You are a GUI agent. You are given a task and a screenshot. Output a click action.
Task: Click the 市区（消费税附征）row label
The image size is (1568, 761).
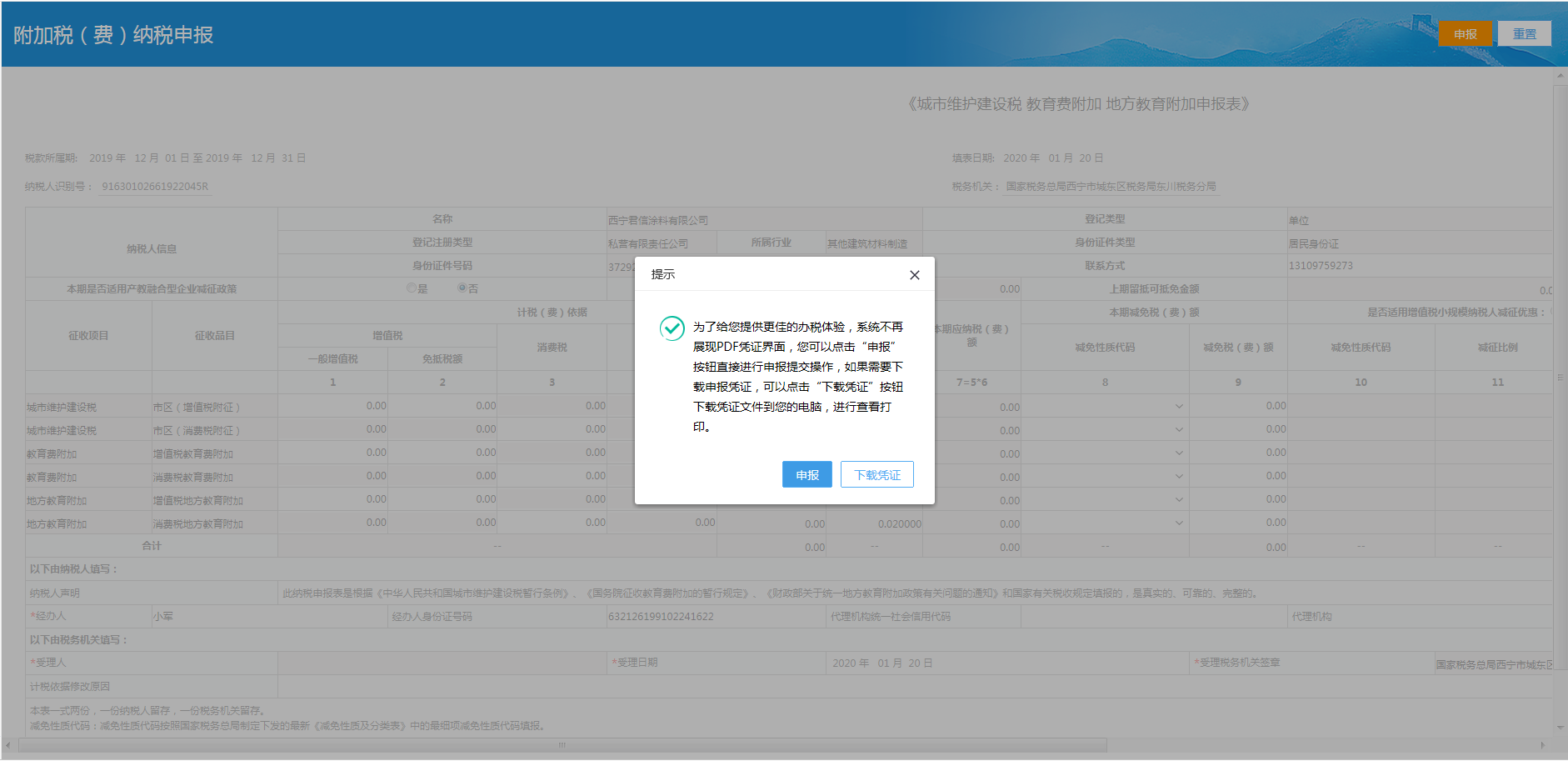[197, 431]
